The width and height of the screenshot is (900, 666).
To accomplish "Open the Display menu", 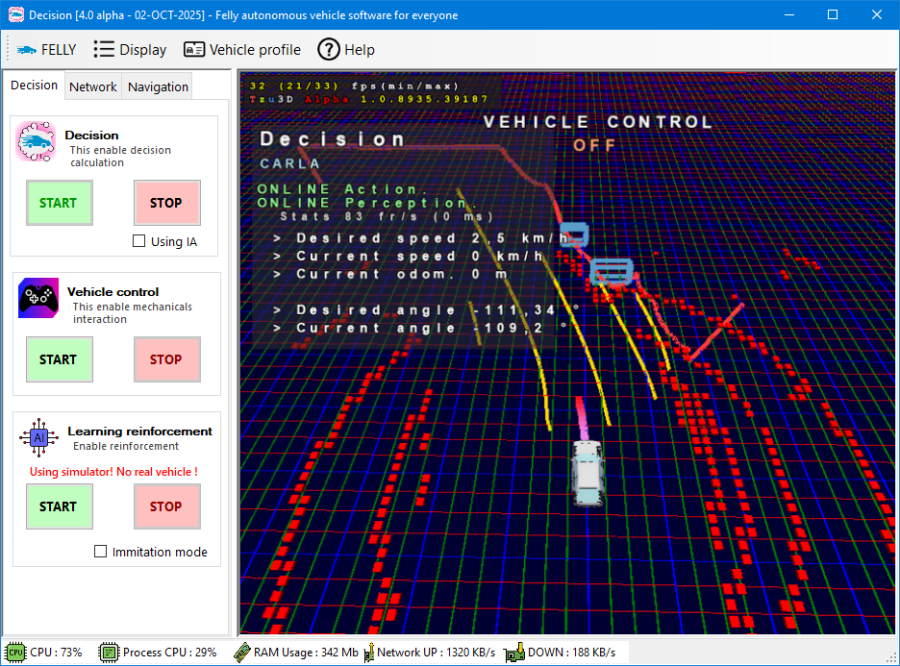I will click(130, 49).
